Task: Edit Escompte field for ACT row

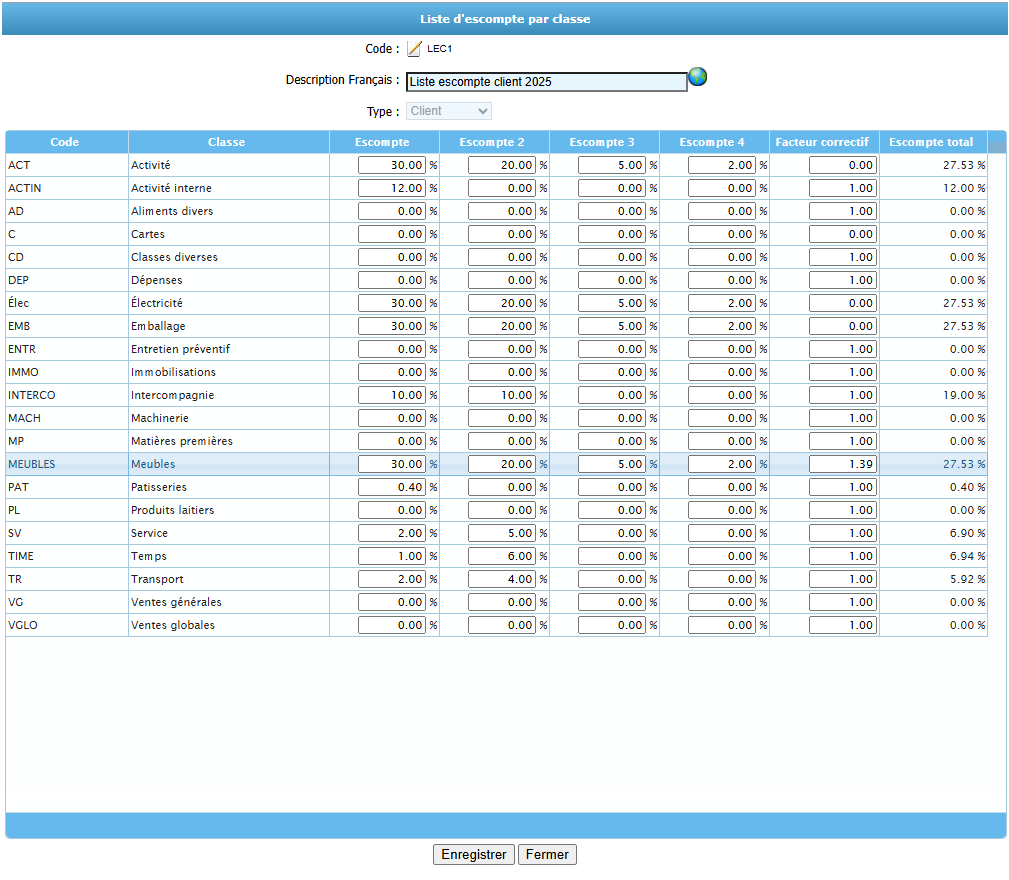Action: [x=392, y=165]
